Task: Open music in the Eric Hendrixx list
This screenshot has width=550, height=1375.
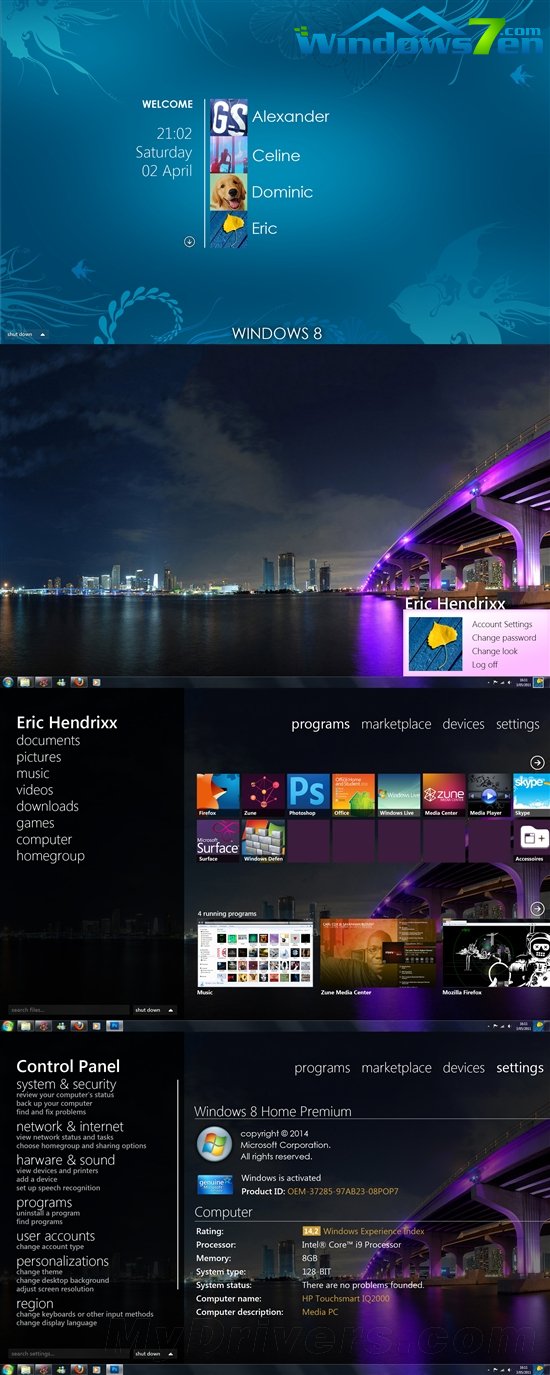Action: click(33, 774)
